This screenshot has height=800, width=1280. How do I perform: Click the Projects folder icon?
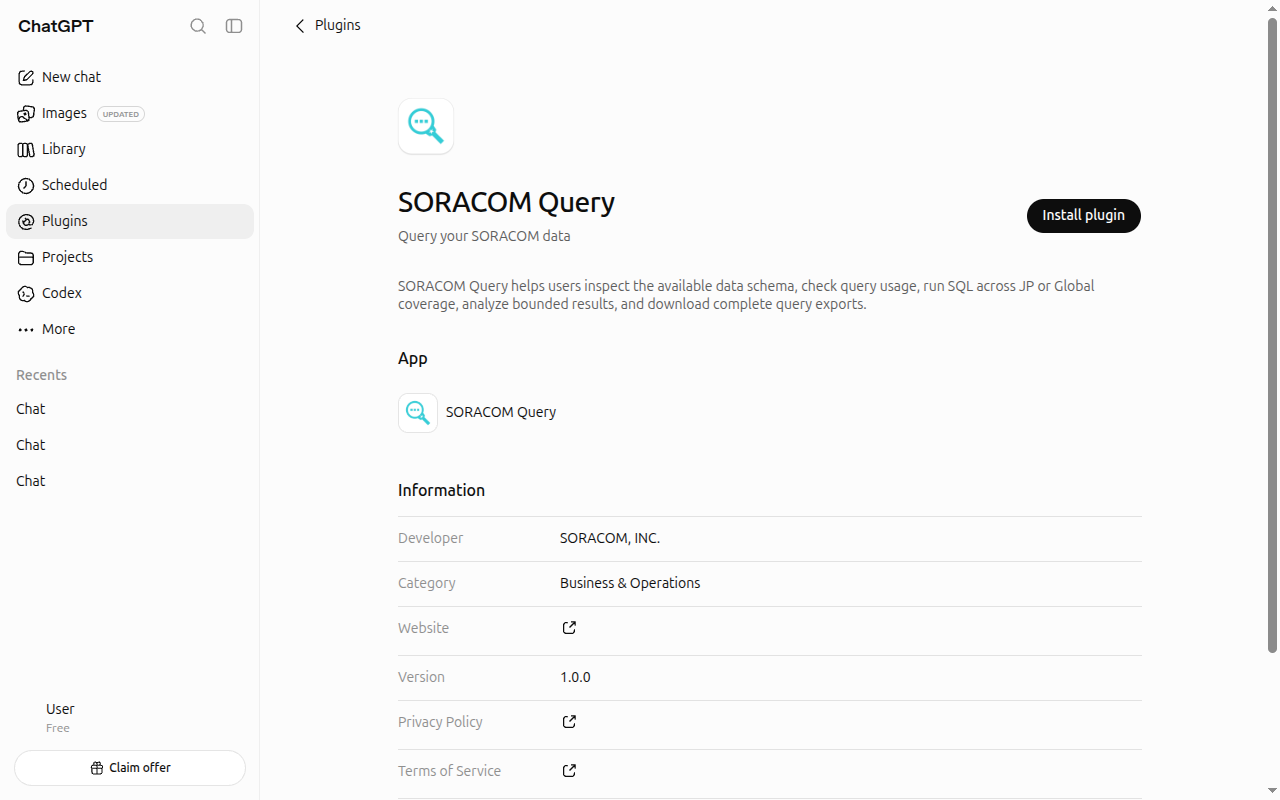(x=26, y=257)
